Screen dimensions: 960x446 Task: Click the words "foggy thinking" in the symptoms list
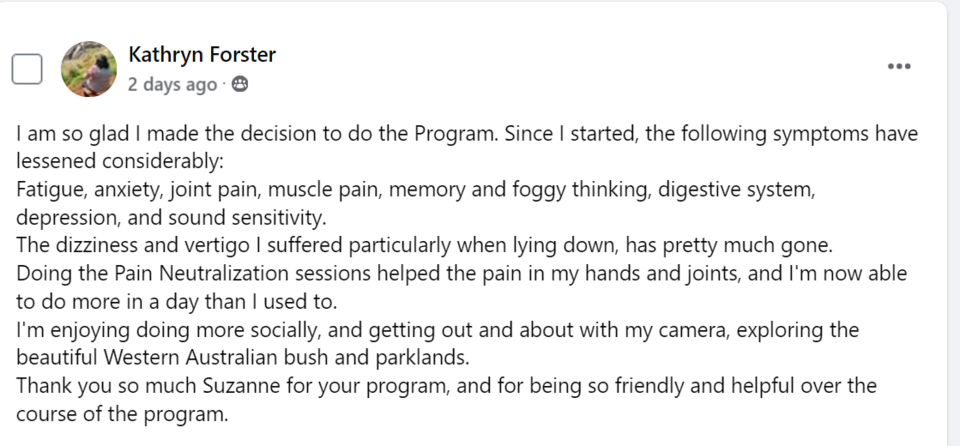coord(579,190)
